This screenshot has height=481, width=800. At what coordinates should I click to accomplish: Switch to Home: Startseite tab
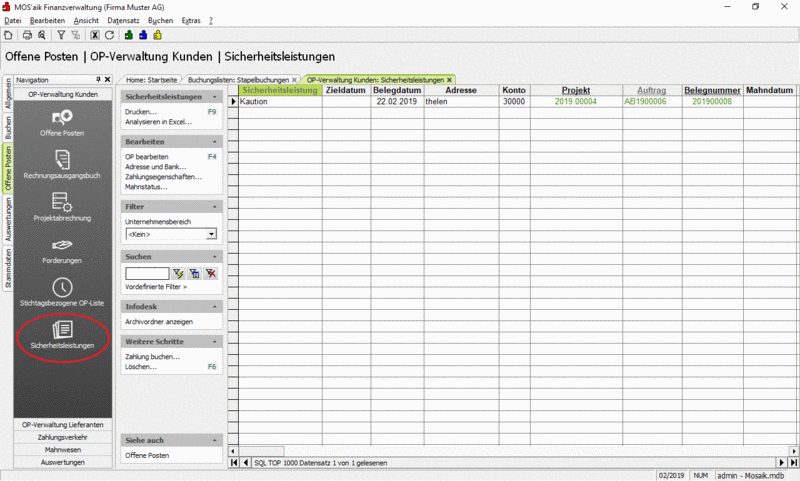click(x=151, y=80)
